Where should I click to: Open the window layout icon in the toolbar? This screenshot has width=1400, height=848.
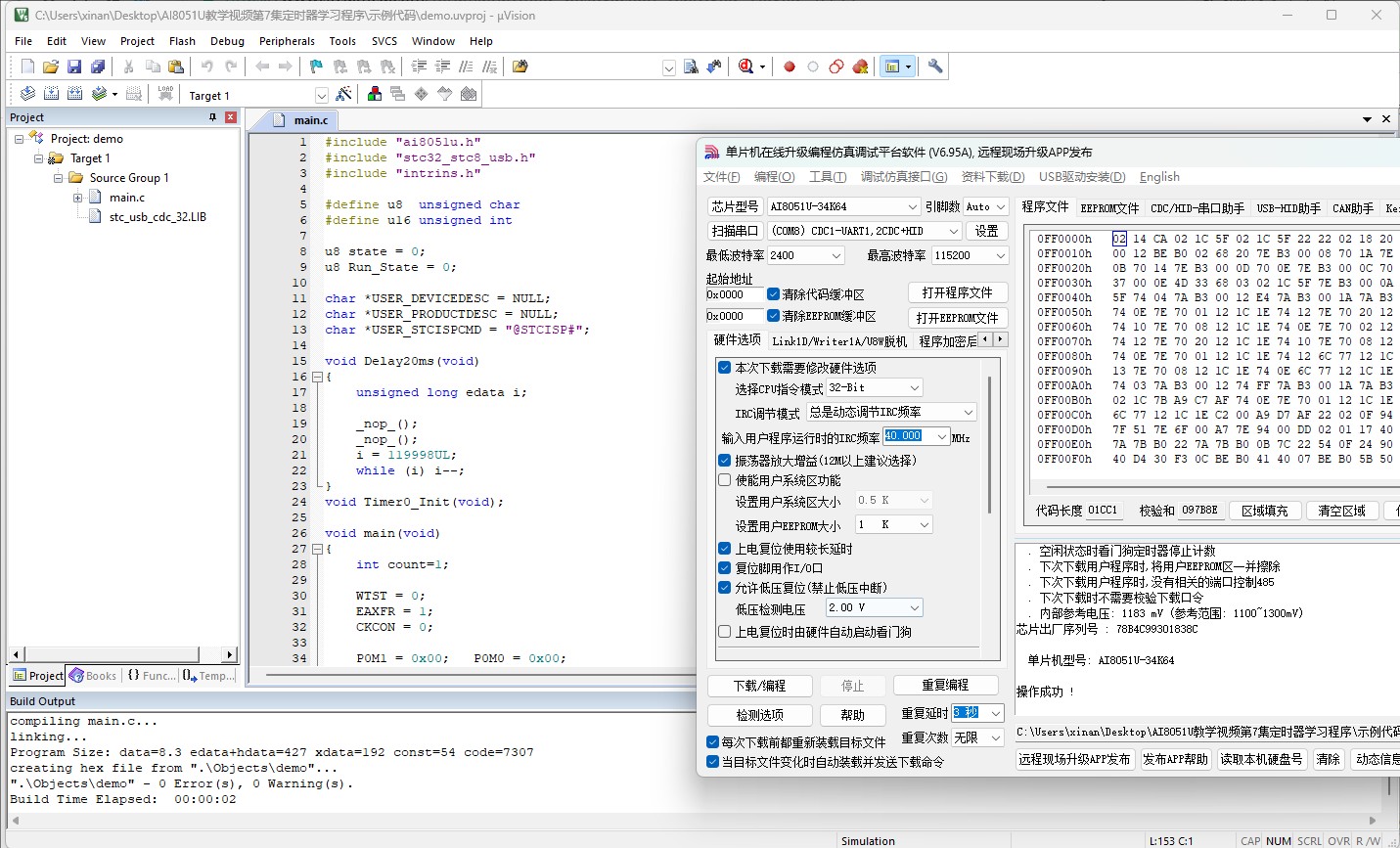pos(891,67)
